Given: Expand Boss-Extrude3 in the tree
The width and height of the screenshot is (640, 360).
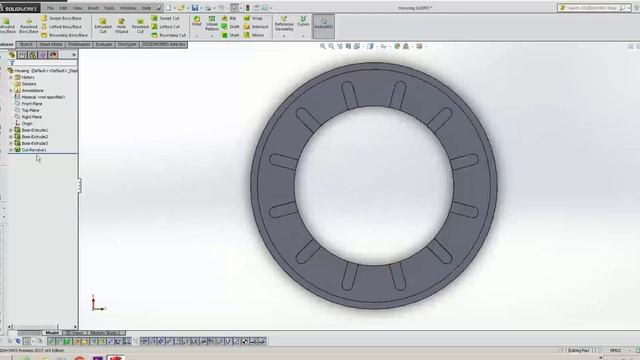Looking at the screenshot, I should click(x=11, y=143).
